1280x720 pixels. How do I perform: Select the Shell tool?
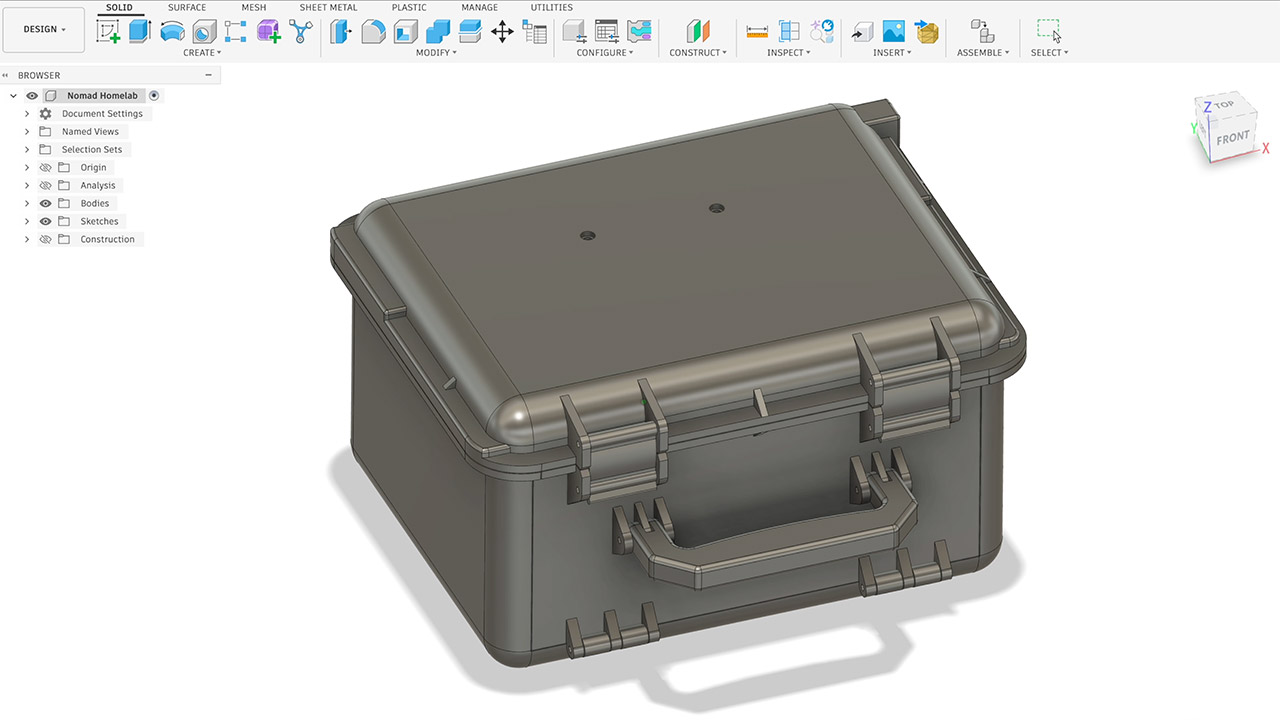(405, 31)
